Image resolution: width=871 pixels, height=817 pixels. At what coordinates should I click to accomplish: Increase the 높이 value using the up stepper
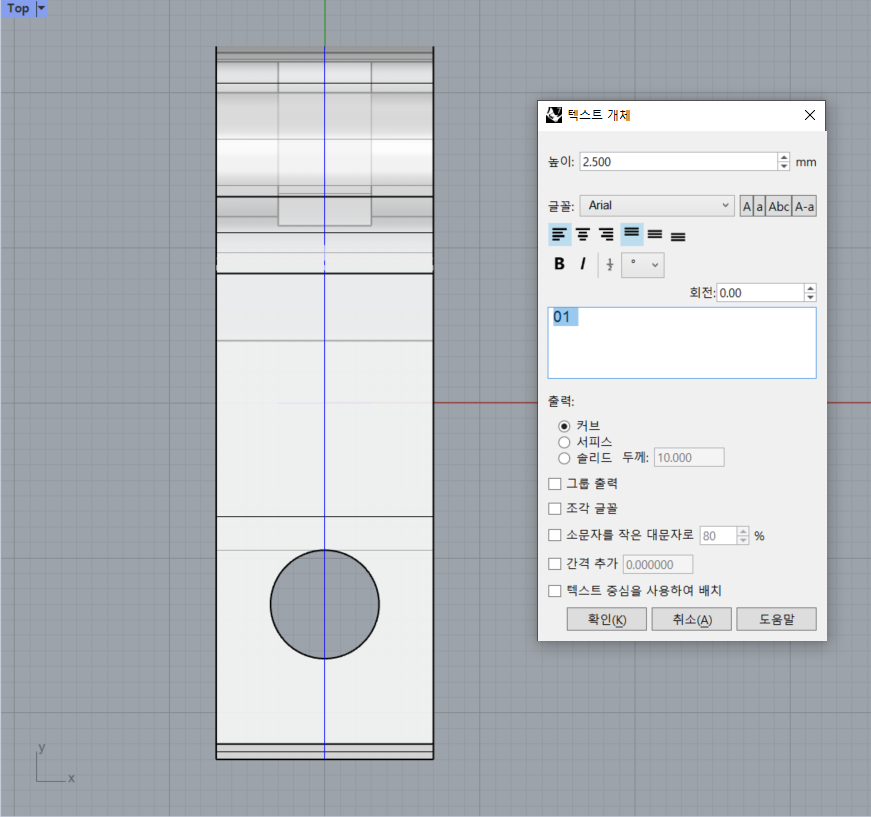783,156
